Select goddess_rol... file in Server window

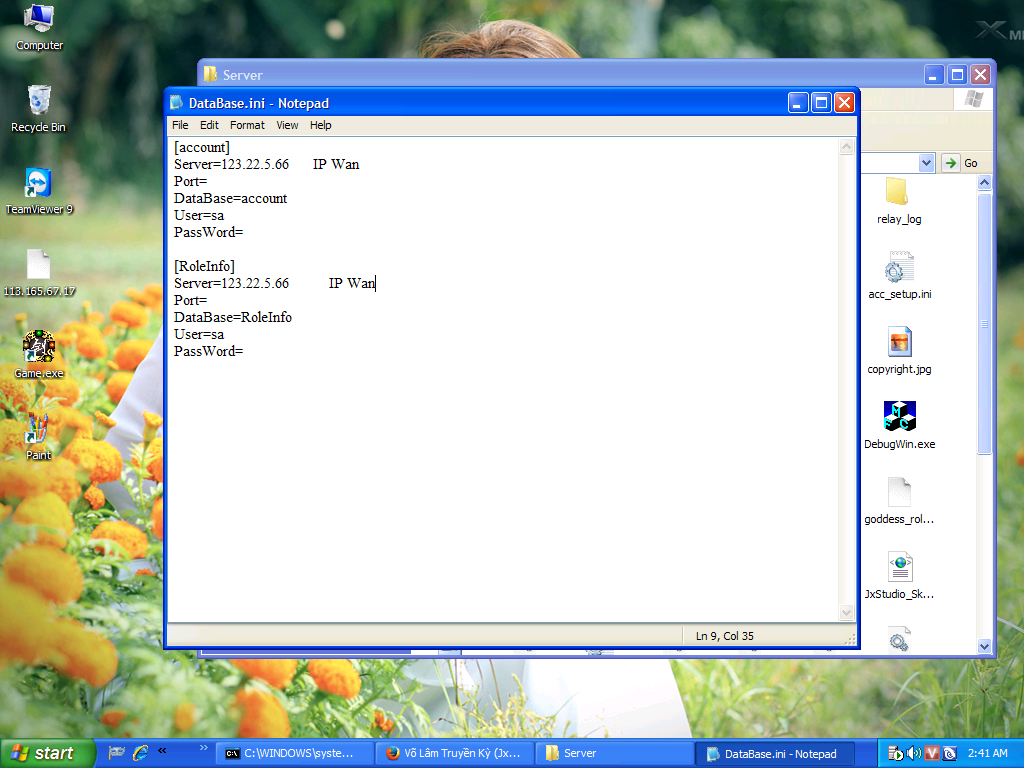(x=899, y=500)
